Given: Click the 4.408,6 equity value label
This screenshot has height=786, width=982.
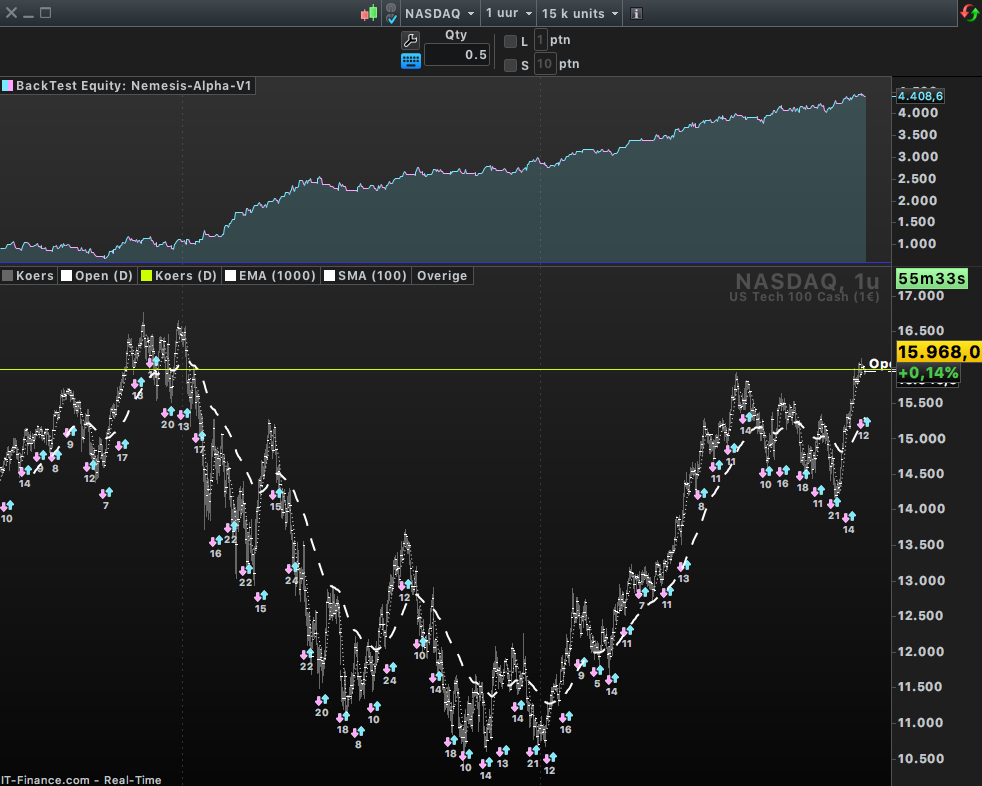Looking at the screenshot, I should 920,96.
